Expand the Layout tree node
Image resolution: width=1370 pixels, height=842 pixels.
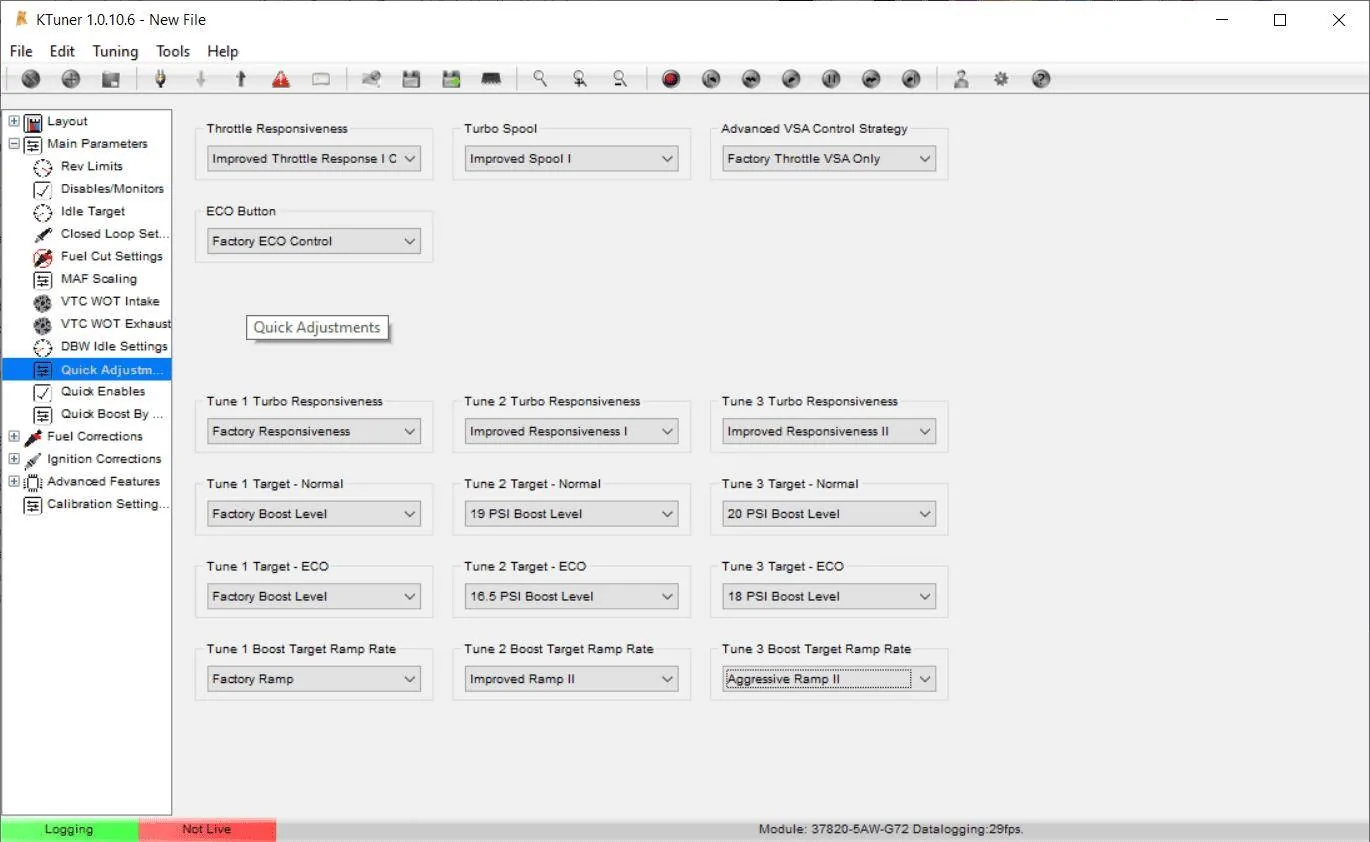14,121
